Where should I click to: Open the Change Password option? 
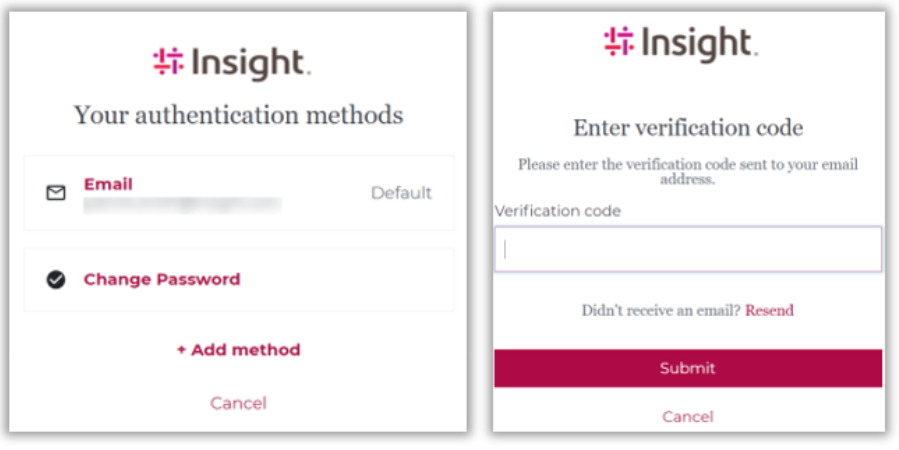pos(162,280)
